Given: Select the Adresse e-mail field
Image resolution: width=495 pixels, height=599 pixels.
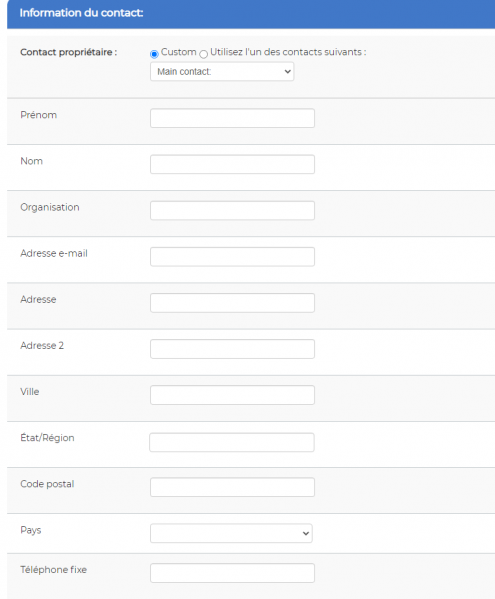Looking at the screenshot, I should click(232, 257).
